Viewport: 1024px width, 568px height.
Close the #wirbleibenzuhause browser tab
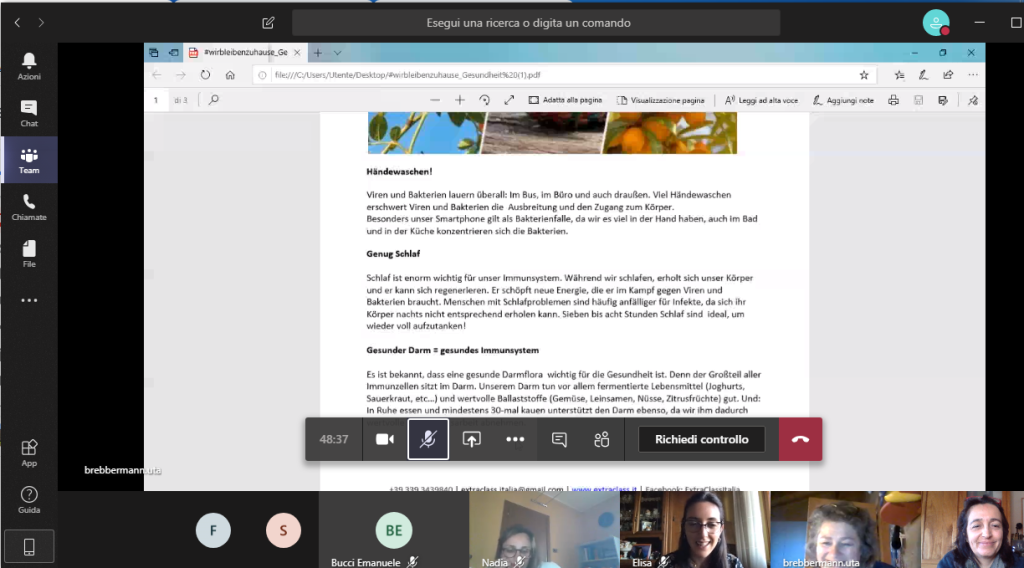[297, 52]
